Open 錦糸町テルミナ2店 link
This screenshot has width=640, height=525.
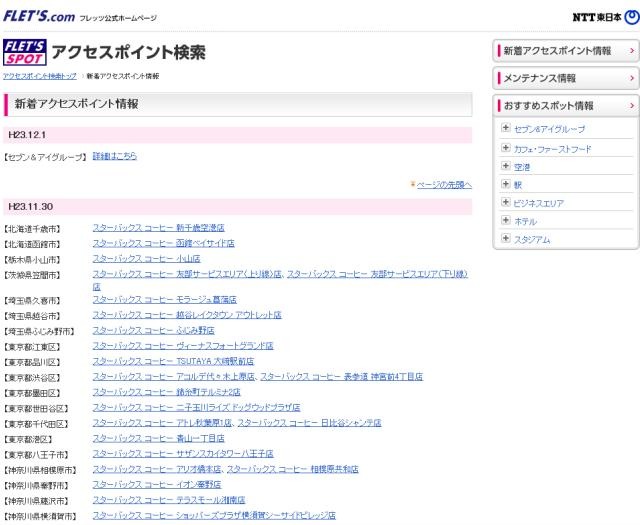[166, 392]
